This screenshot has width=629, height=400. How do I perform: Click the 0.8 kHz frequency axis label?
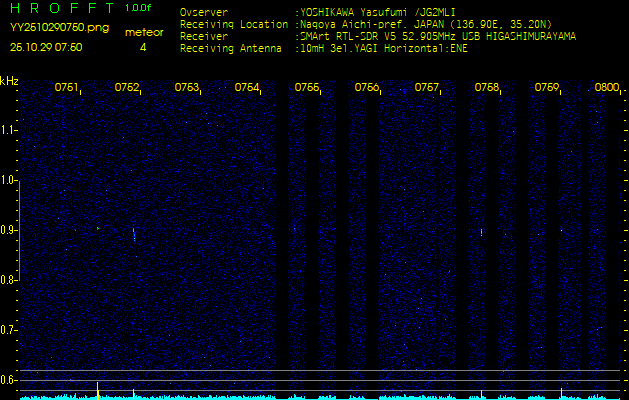coord(8,280)
